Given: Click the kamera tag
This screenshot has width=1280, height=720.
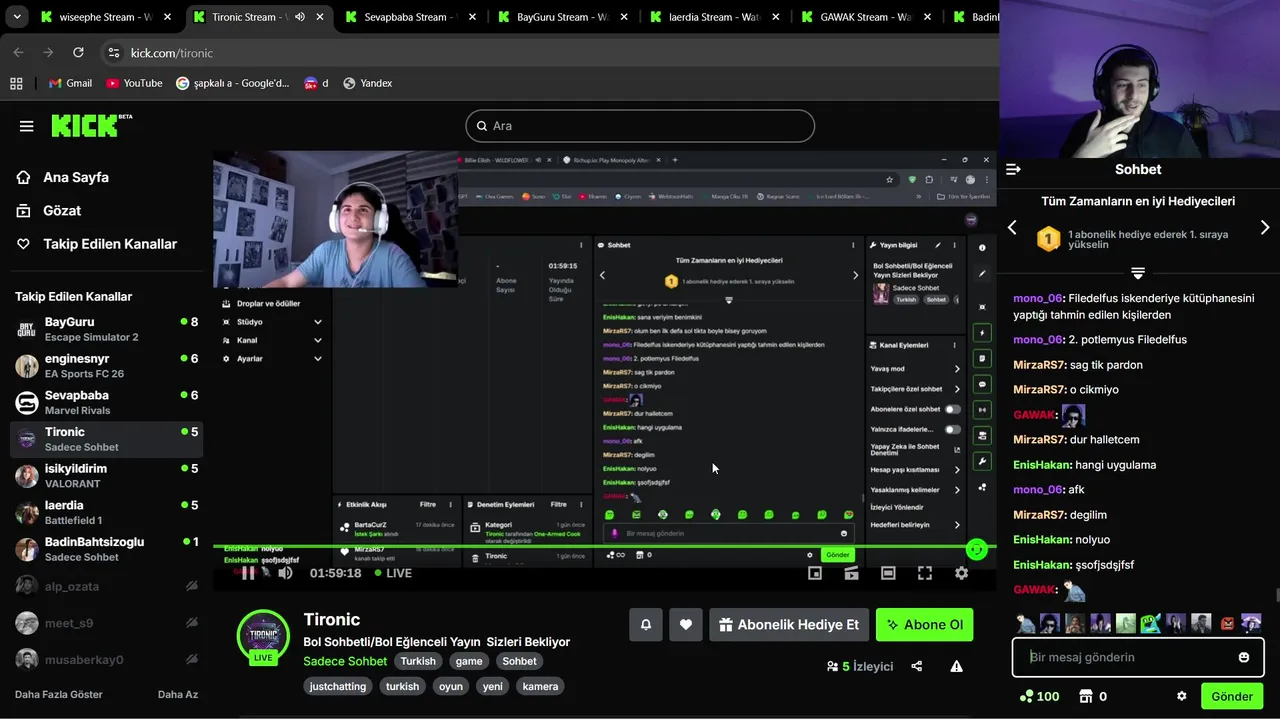Looking at the screenshot, I should (541, 686).
